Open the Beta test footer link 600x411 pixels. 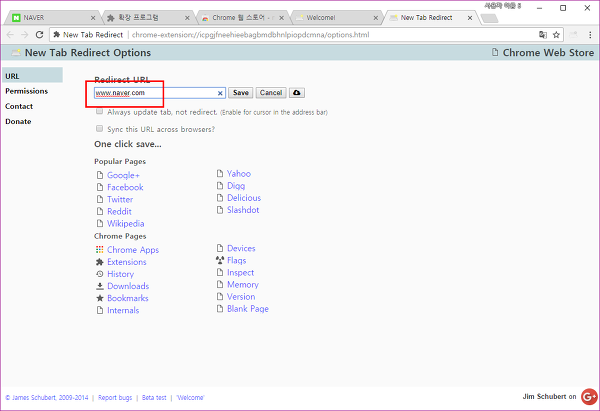[154, 398]
